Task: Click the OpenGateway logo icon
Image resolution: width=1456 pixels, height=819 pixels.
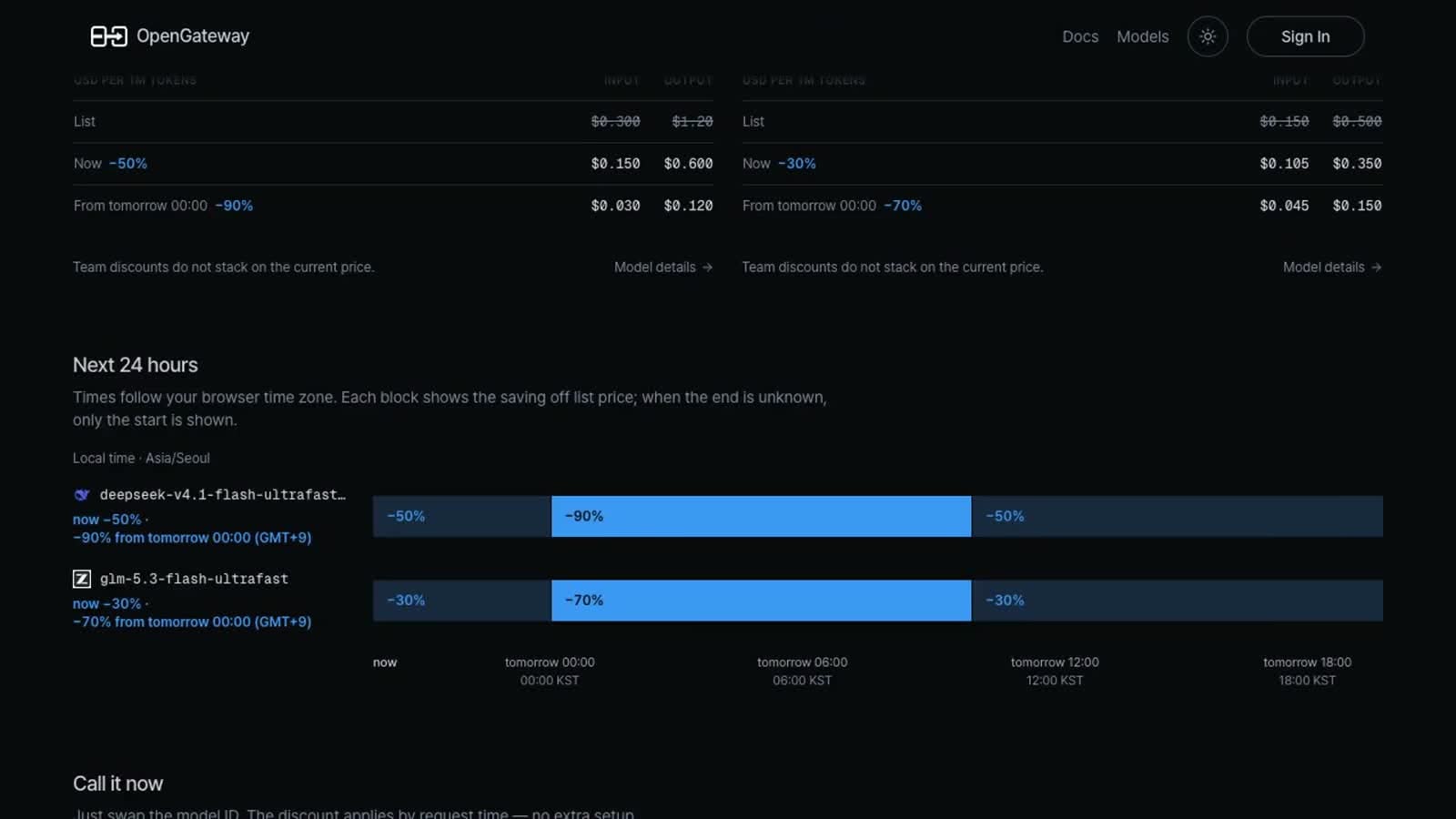Action: 108,36
